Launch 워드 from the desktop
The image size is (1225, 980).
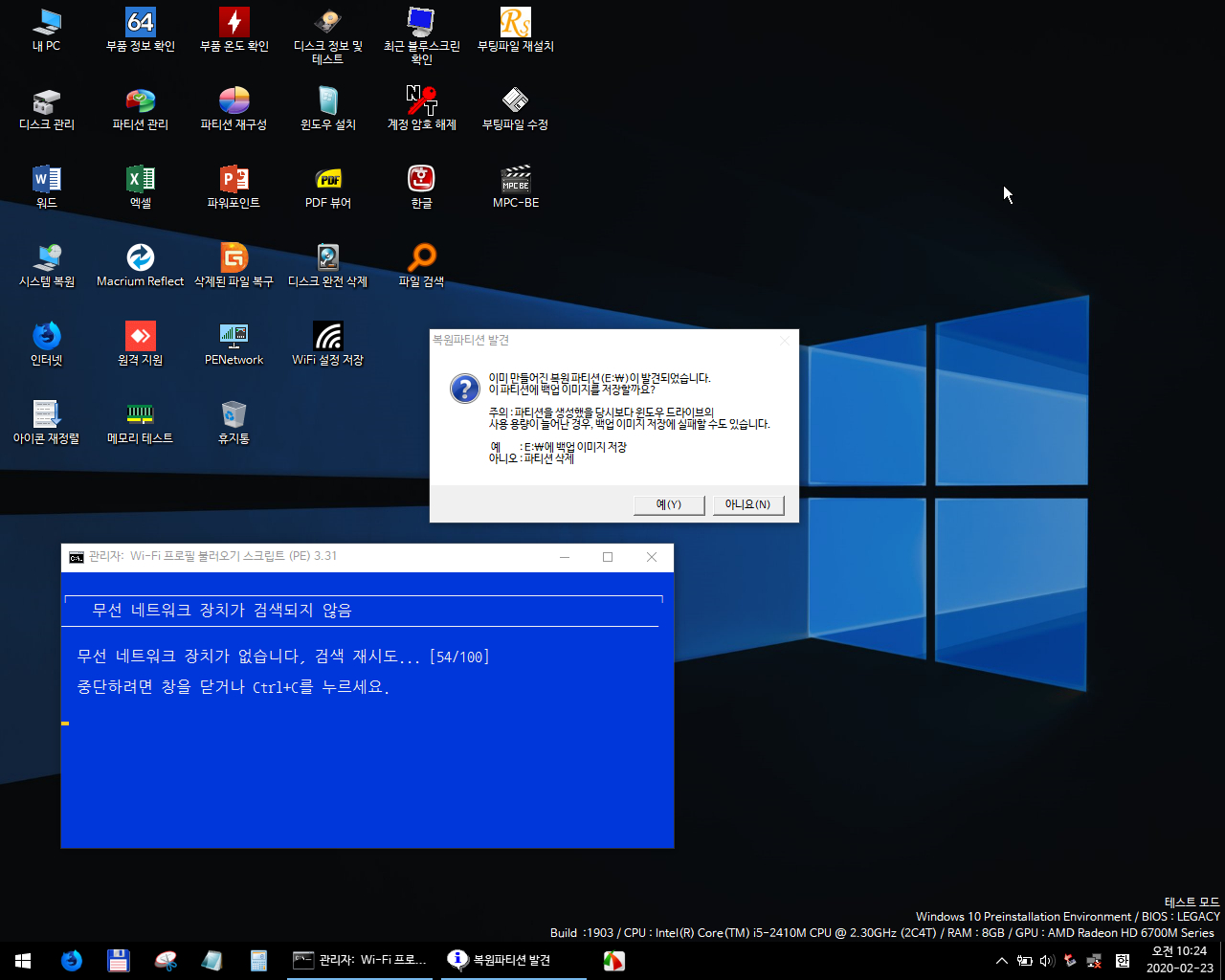[46, 187]
